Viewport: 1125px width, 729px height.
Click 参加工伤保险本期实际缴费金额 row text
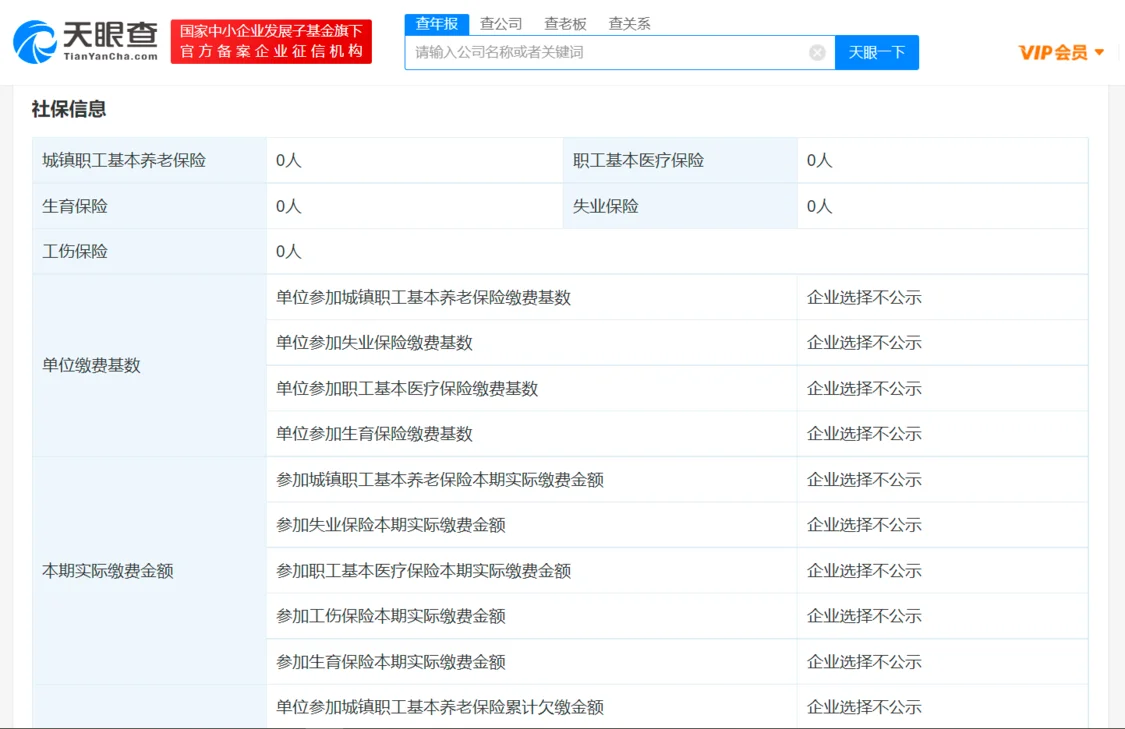[x=390, y=617]
